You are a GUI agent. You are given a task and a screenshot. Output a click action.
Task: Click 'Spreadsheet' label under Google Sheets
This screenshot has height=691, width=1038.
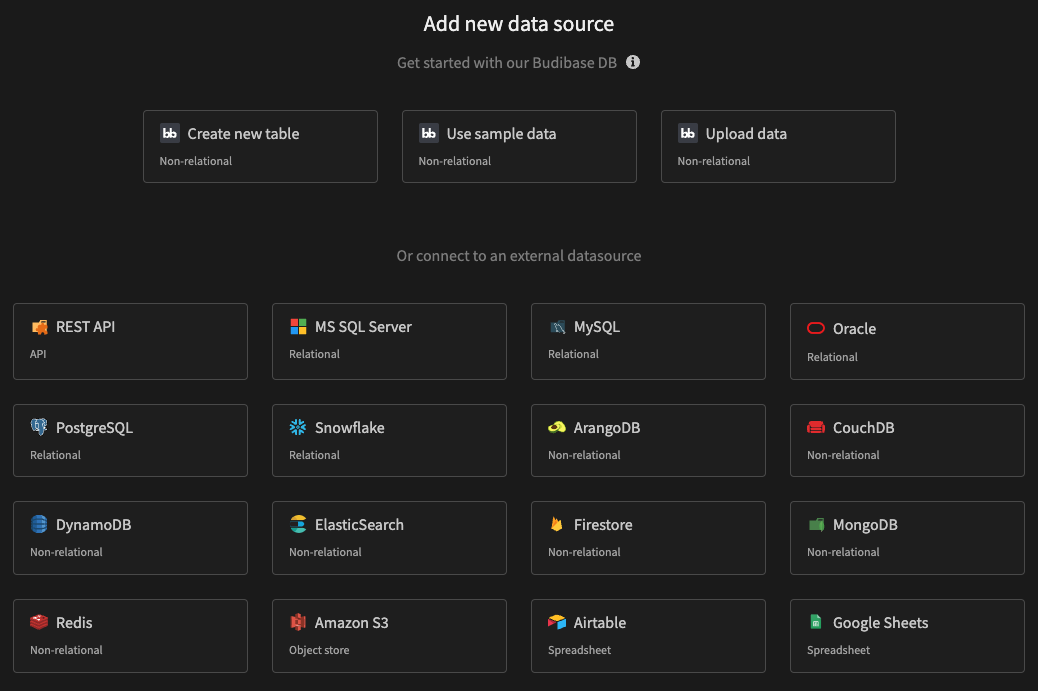click(838, 650)
